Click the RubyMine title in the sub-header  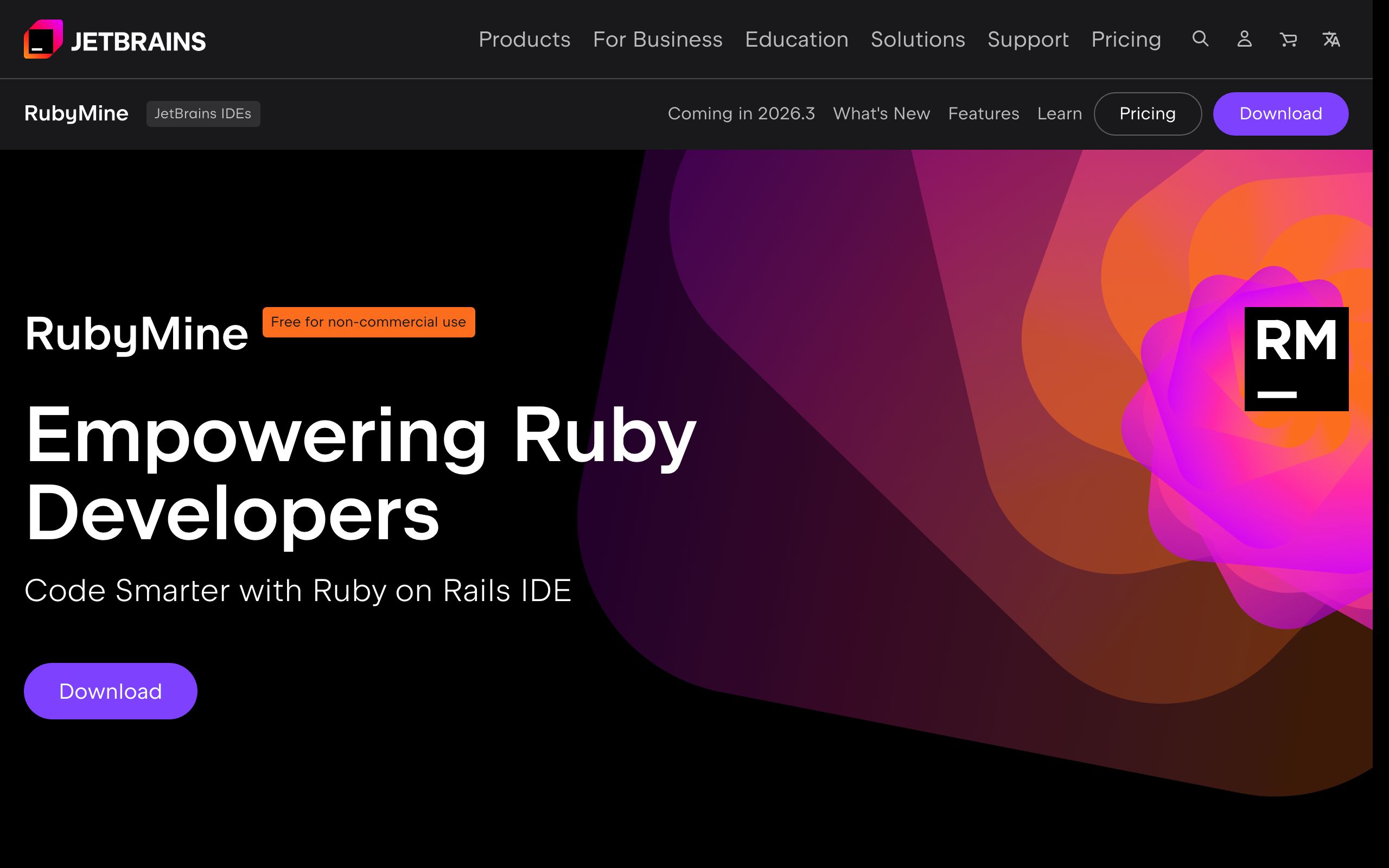point(77,113)
